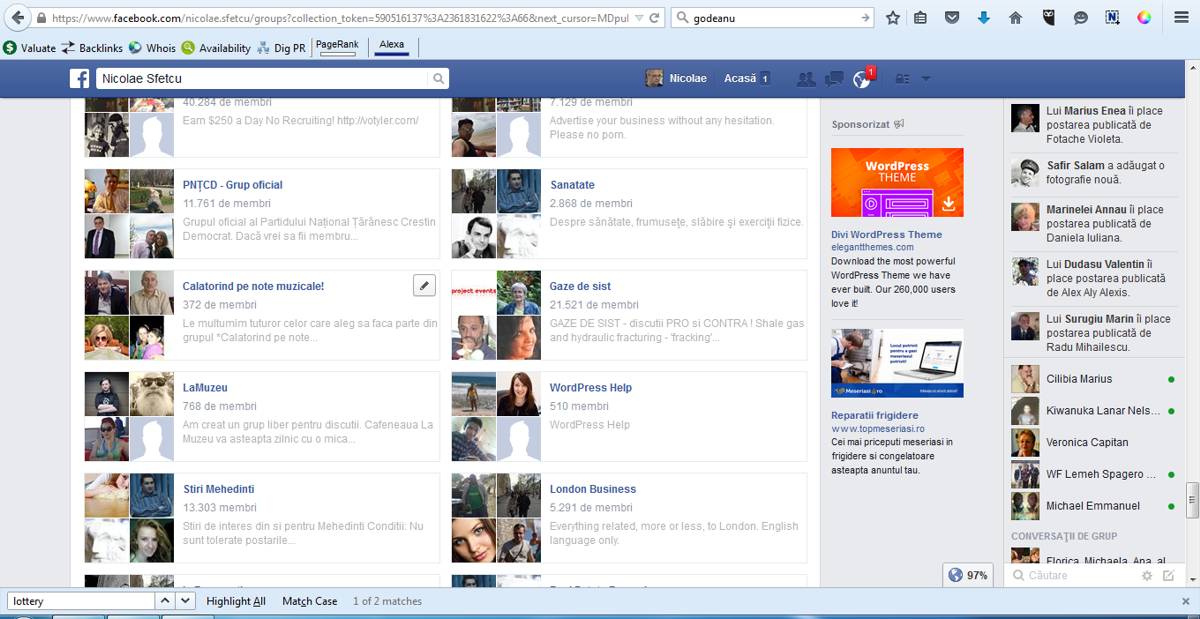Open the Nicolae profile link in the header
This screenshot has width=1200, height=619.
tap(676, 79)
